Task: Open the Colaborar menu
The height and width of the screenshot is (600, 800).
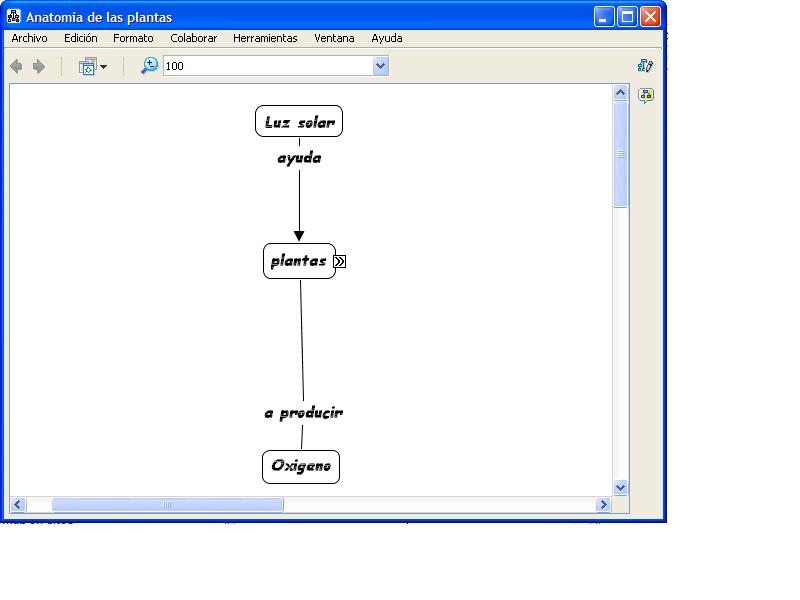Action: click(x=193, y=38)
